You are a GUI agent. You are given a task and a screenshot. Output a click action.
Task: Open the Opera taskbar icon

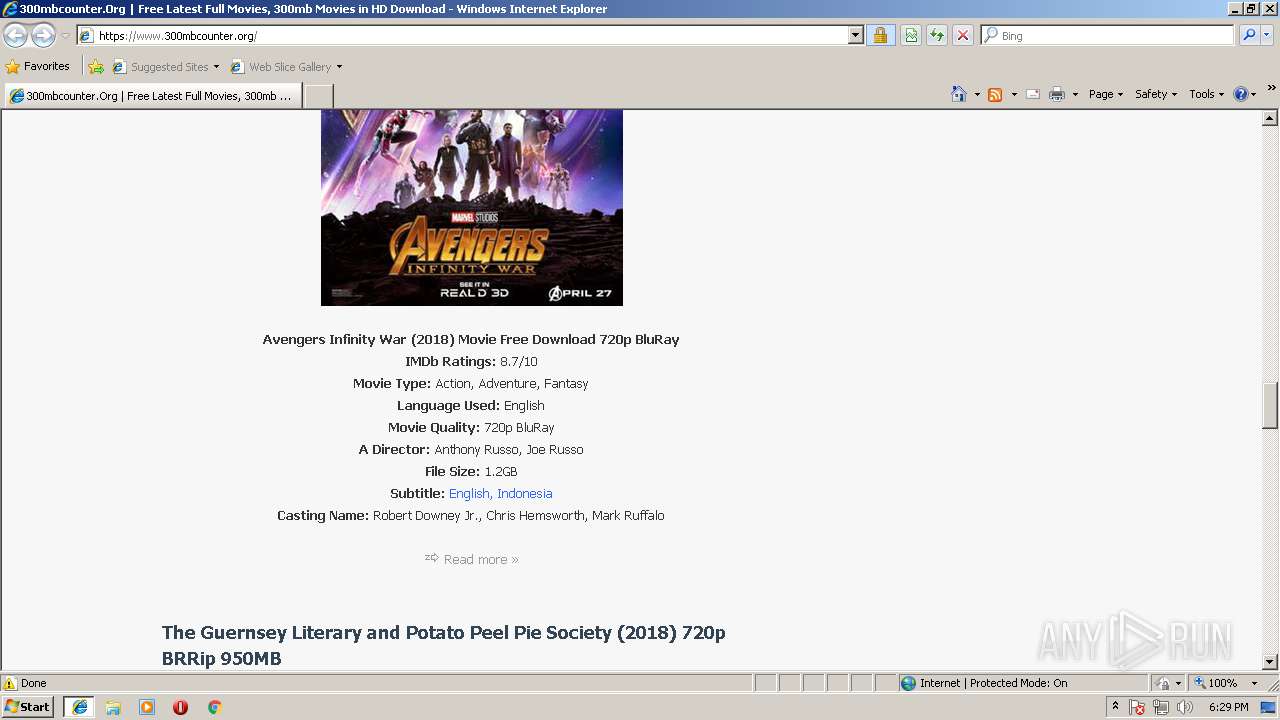(180, 707)
